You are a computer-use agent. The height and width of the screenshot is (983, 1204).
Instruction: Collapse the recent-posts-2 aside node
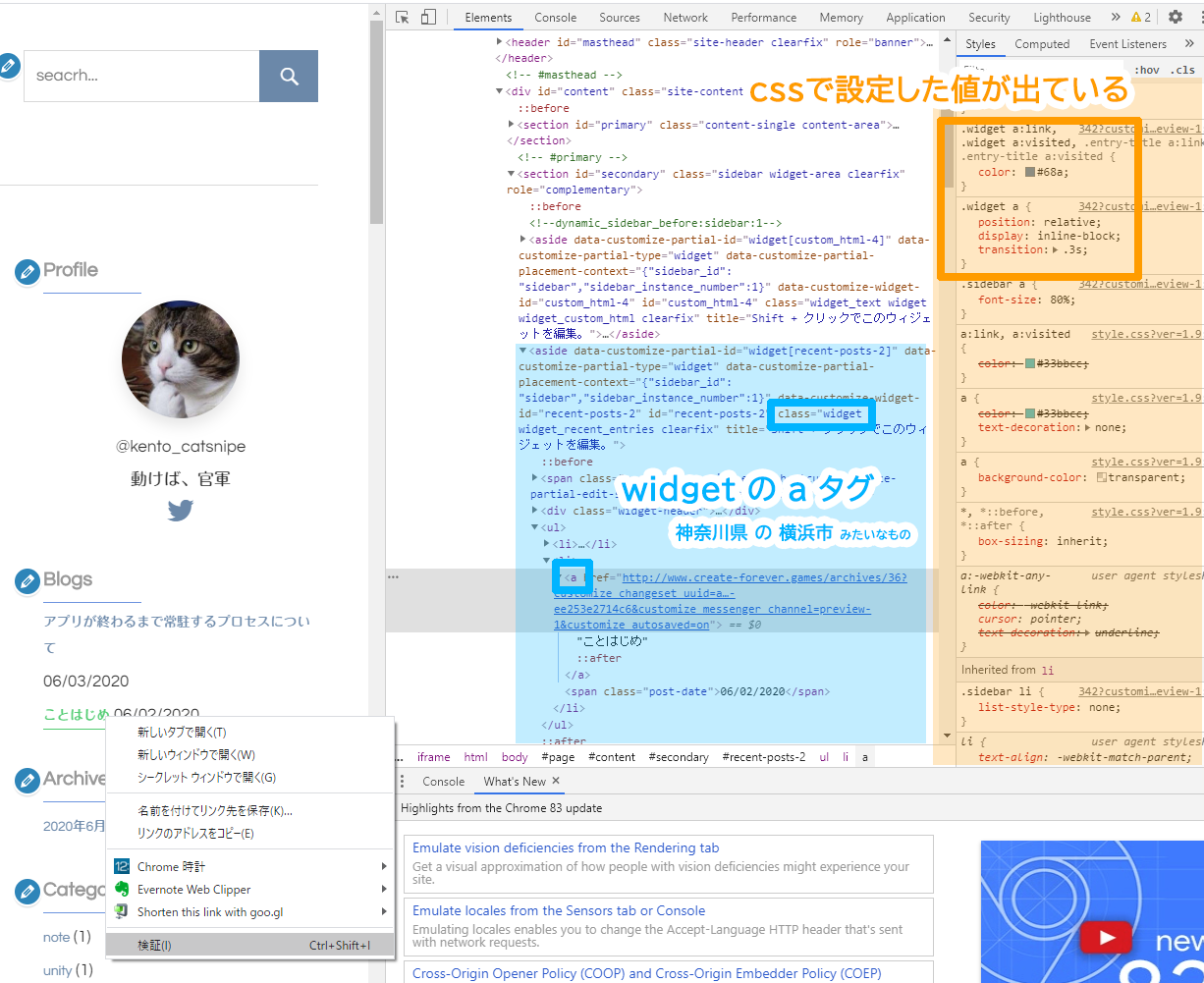tap(522, 350)
